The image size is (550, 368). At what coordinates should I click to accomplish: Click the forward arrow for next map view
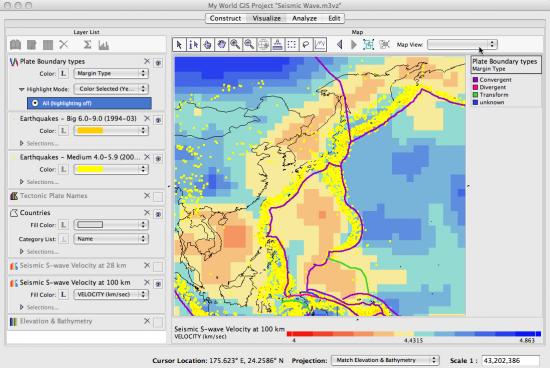pyautogui.click(x=354, y=45)
